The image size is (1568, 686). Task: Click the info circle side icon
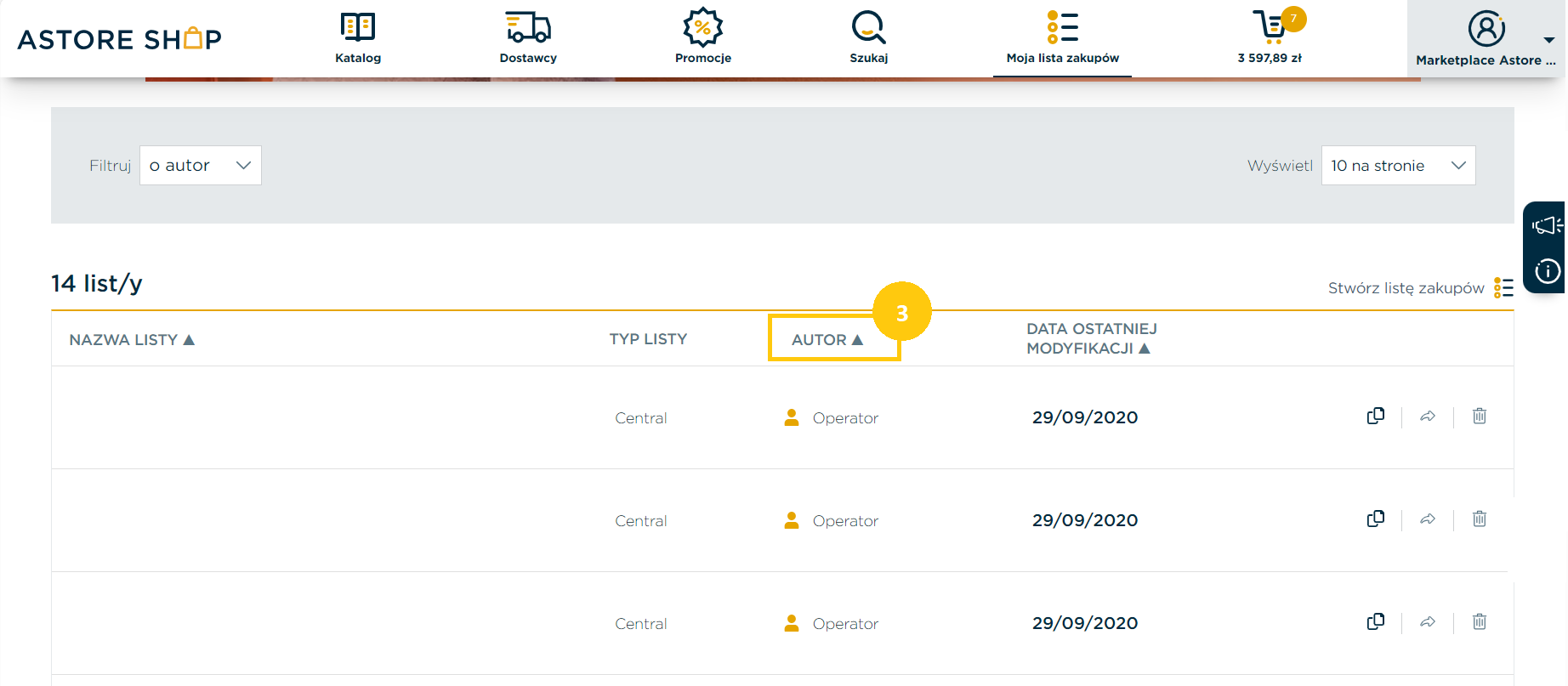(1548, 271)
